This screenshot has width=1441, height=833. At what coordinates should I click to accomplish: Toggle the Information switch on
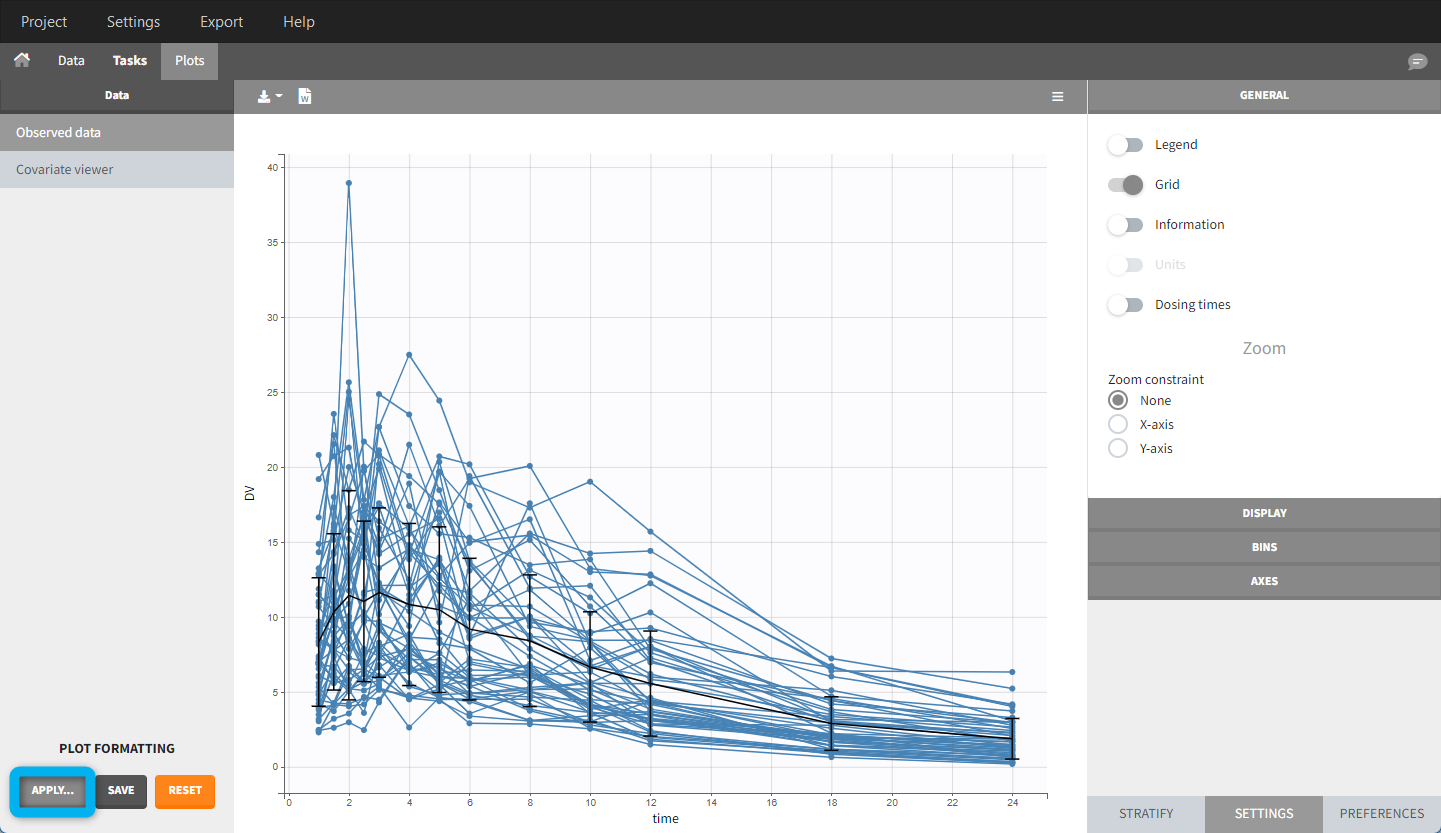coord(1125,225)
